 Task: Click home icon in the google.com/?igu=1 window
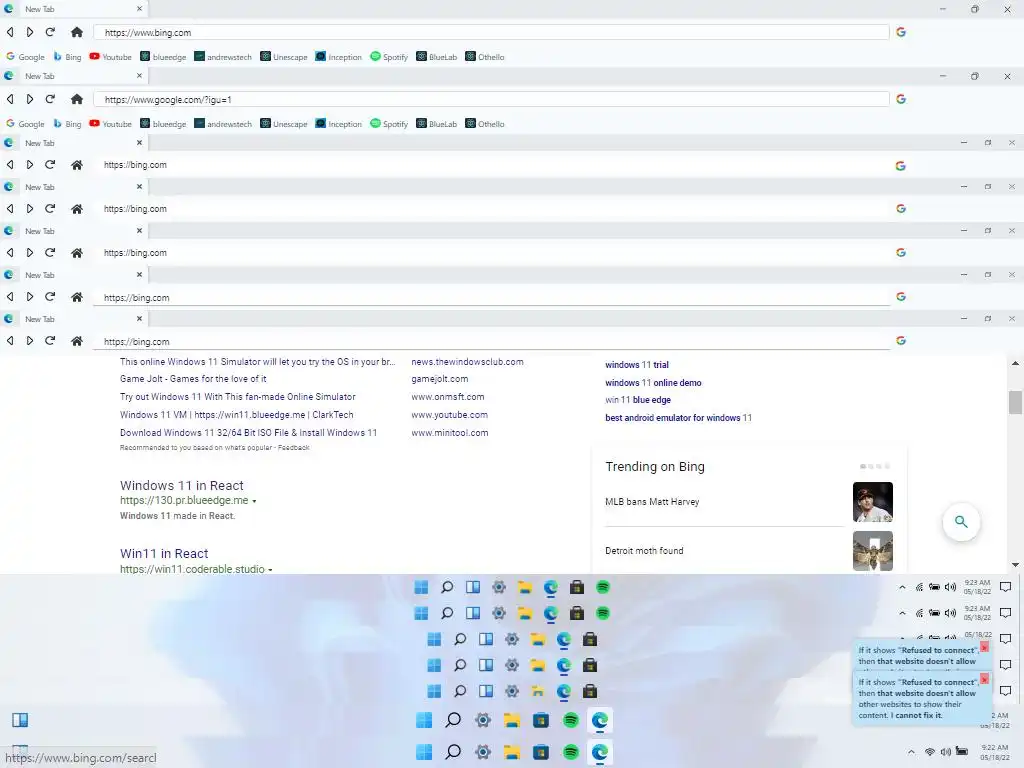(x=76, y=99)
